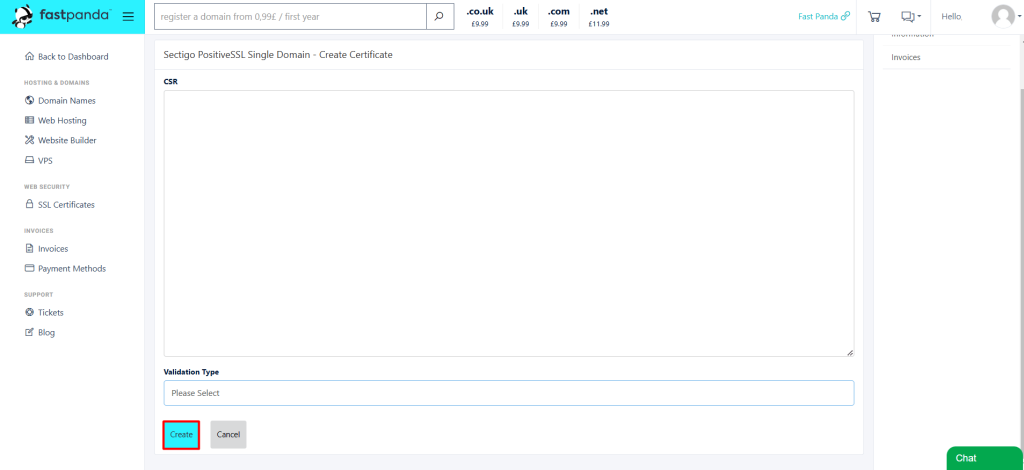Click the Fast Panda link
This screenshot has height=470, width=1024.
pos(824,16)
